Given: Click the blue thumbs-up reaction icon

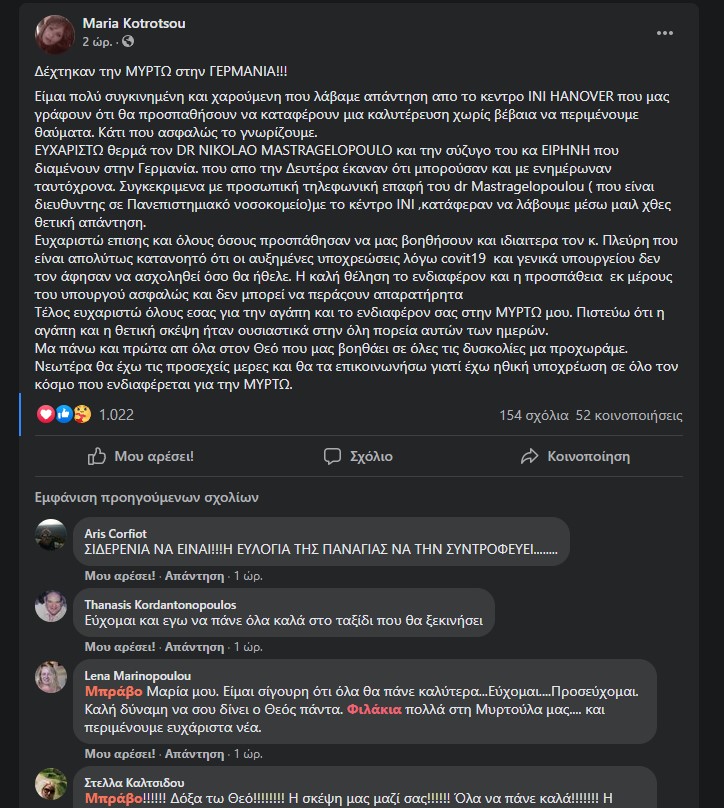Looking at the screenshot, I should click(64, 414).
